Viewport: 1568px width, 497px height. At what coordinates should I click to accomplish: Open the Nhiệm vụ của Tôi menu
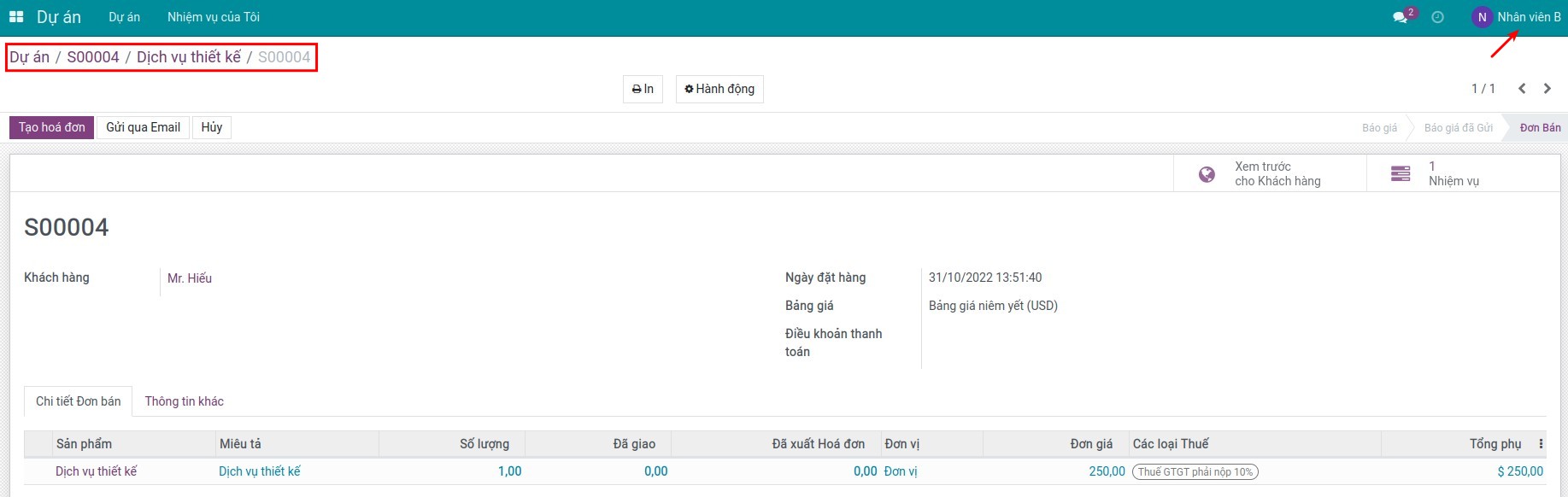[214, 17]
